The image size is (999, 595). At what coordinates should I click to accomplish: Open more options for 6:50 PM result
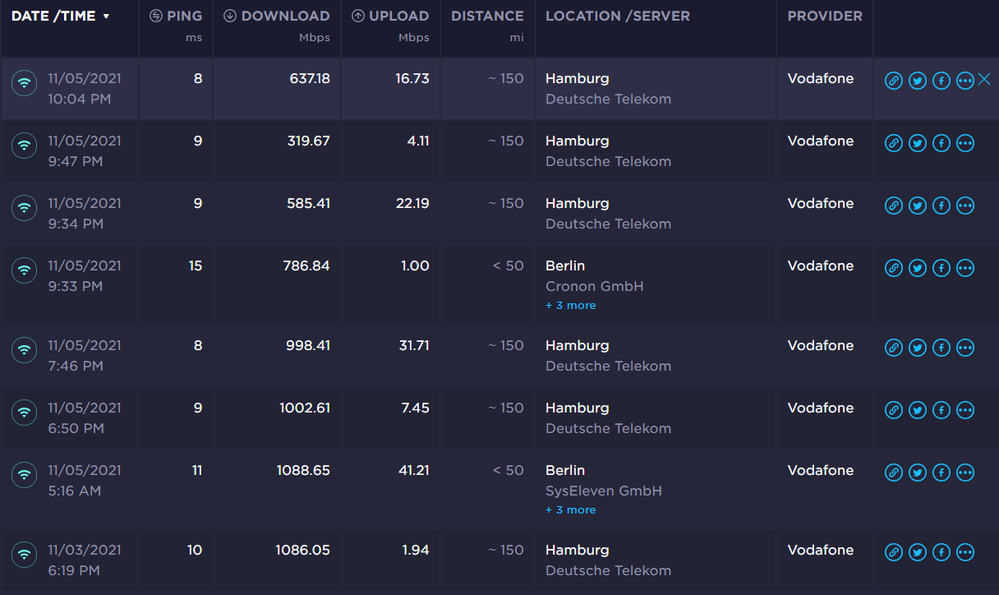point(965,410)
